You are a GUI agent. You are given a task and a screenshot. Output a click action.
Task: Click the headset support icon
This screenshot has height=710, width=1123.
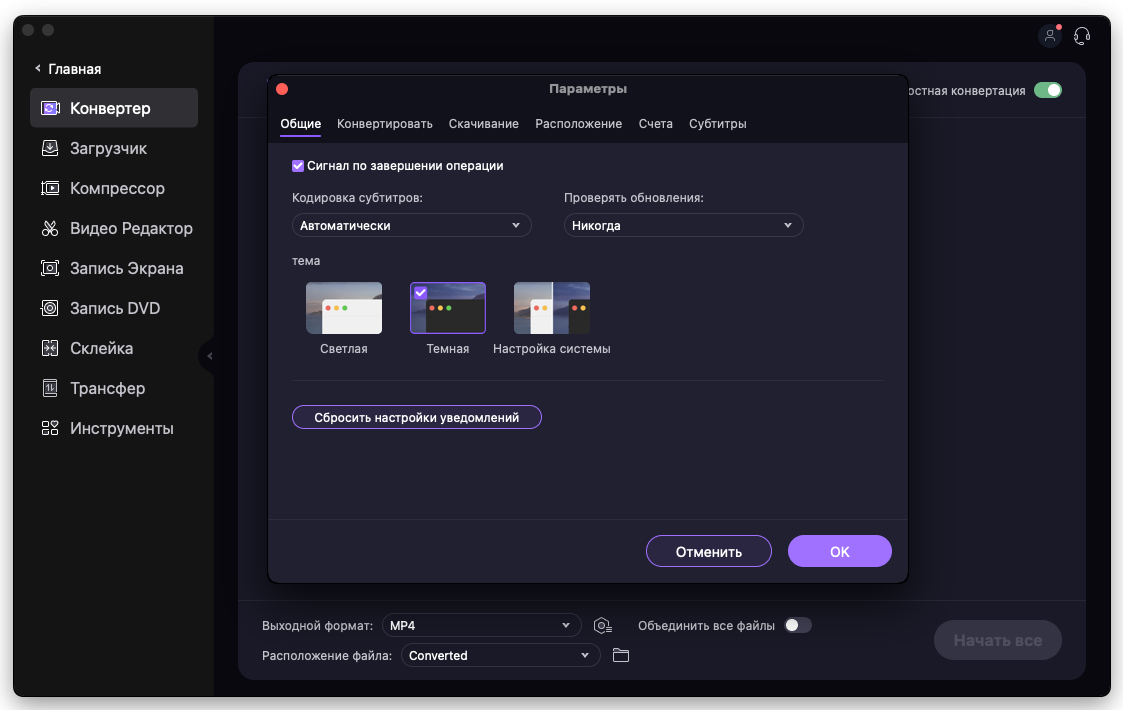1081,36
